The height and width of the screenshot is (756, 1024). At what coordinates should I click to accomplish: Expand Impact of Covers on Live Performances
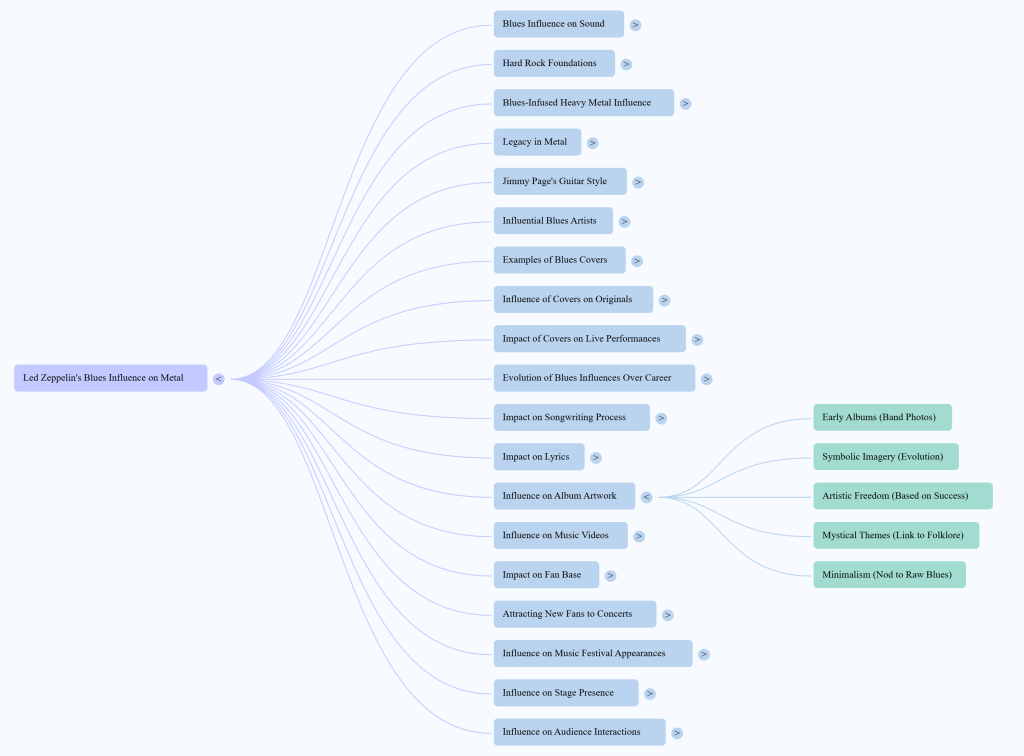pos(697,339)
